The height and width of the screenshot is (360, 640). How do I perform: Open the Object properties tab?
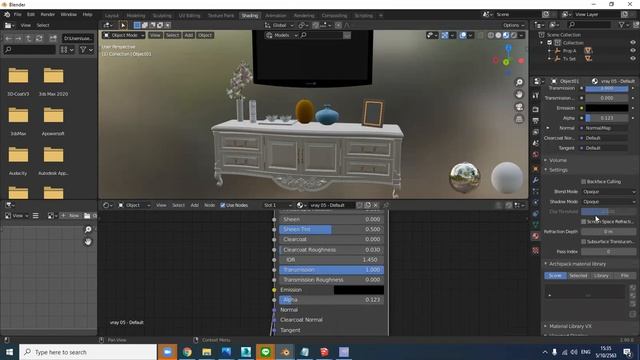click(536, 169)
